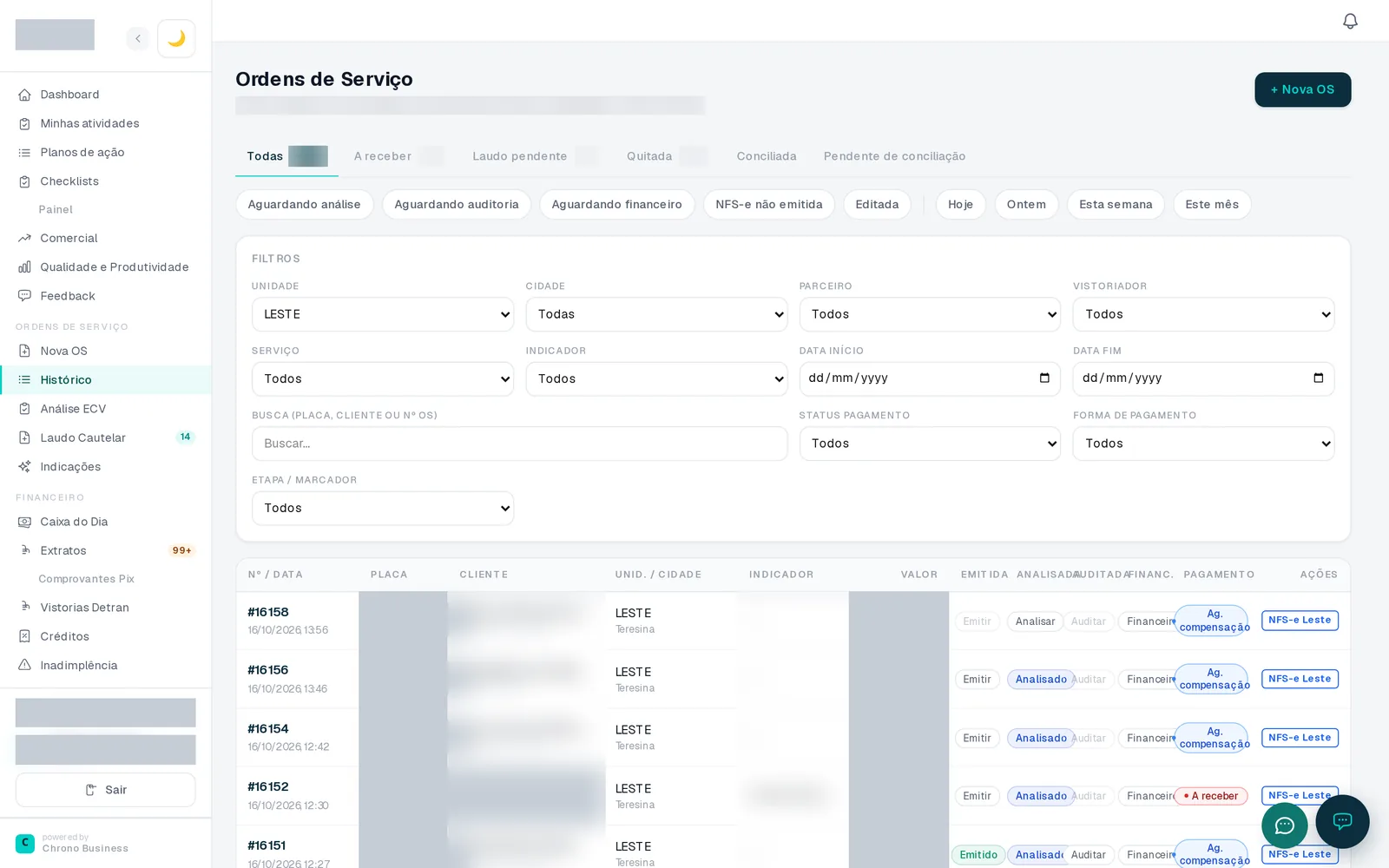
Task: Open the Etapa / Marcador dropdown
Action: point(383,508)
